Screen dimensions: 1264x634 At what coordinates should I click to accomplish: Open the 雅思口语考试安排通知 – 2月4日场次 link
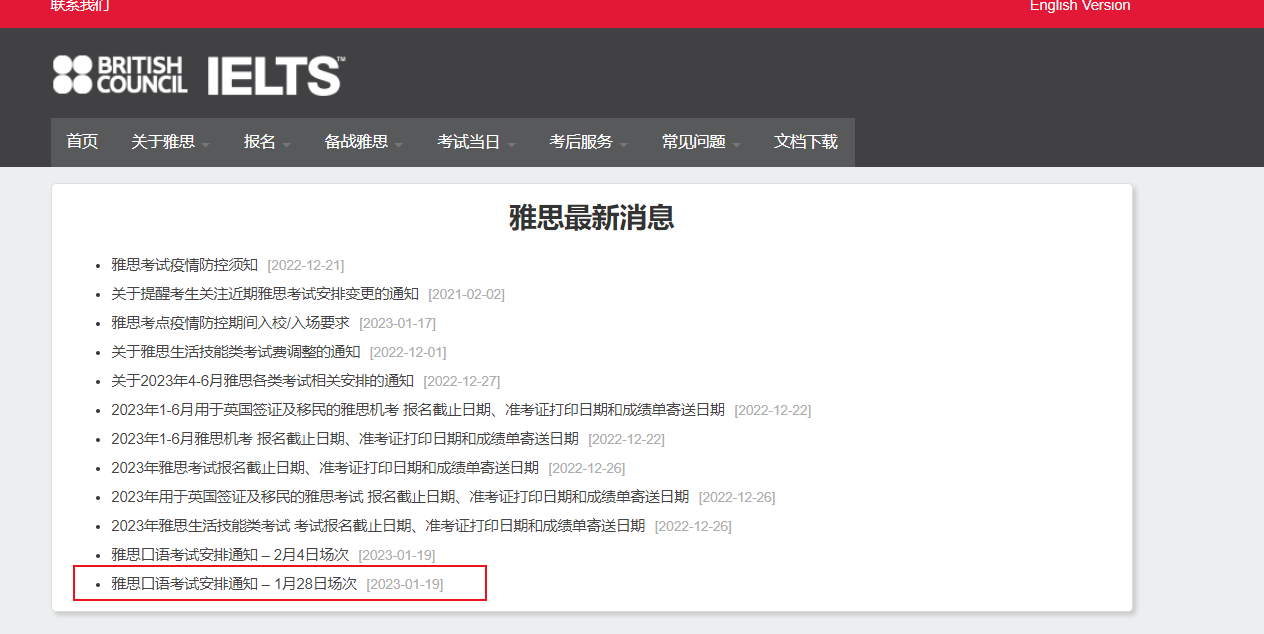click(x=229, y=555)
